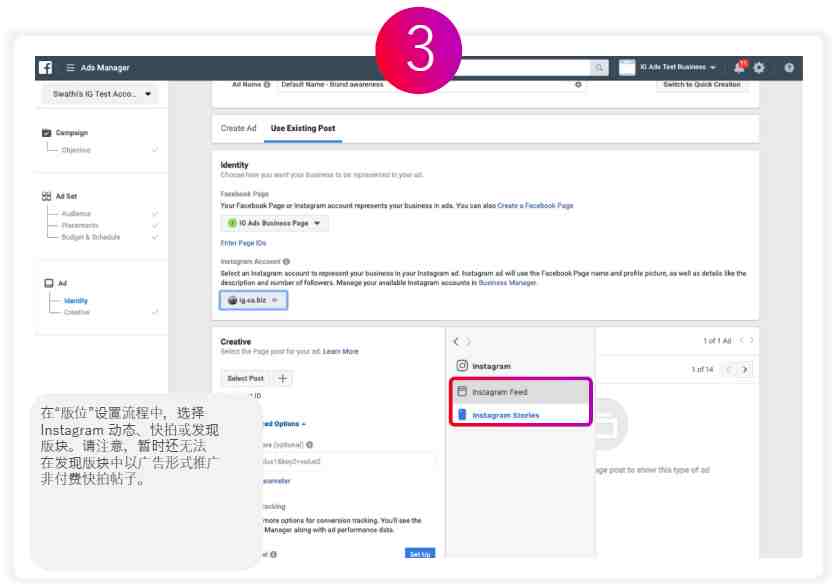The height and width of the screenshot is (588, 837).
Task: Select Instagram Feed placement
Action: pyautogui.click(x=520, y=392)
